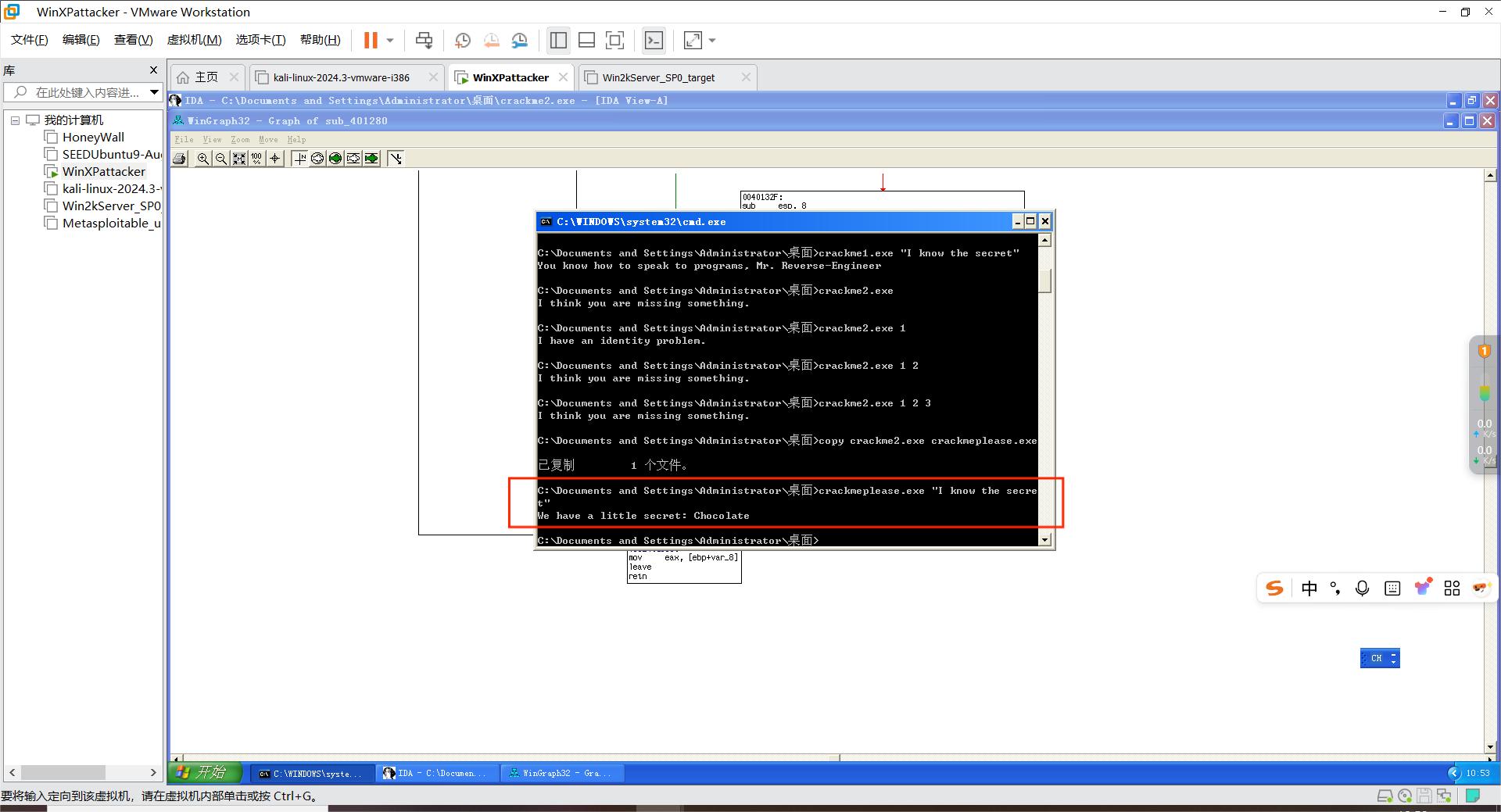Open the 查看(V) menu
The height and width of the screenshot is (812, 1501).
[x=134, y=40]
